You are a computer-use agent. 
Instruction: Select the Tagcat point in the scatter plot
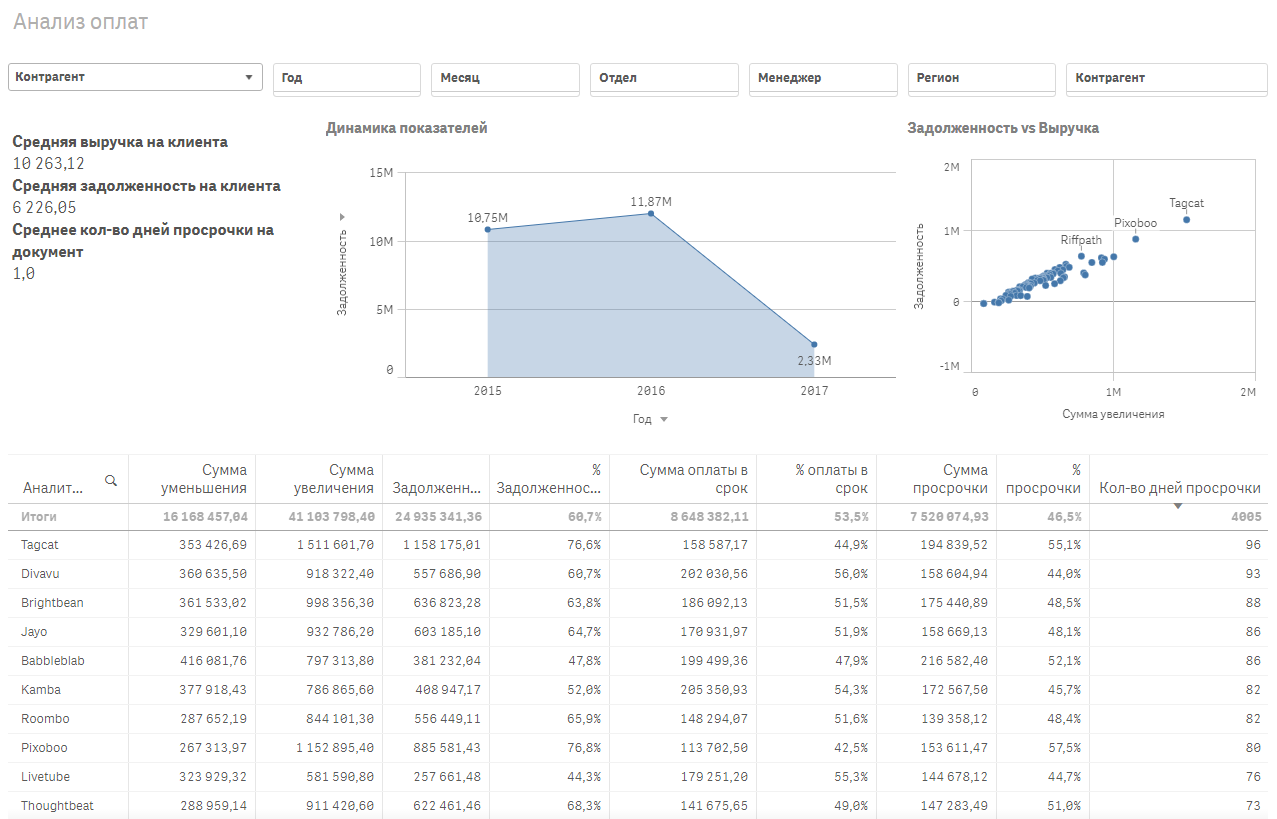tap(1186, 220)
